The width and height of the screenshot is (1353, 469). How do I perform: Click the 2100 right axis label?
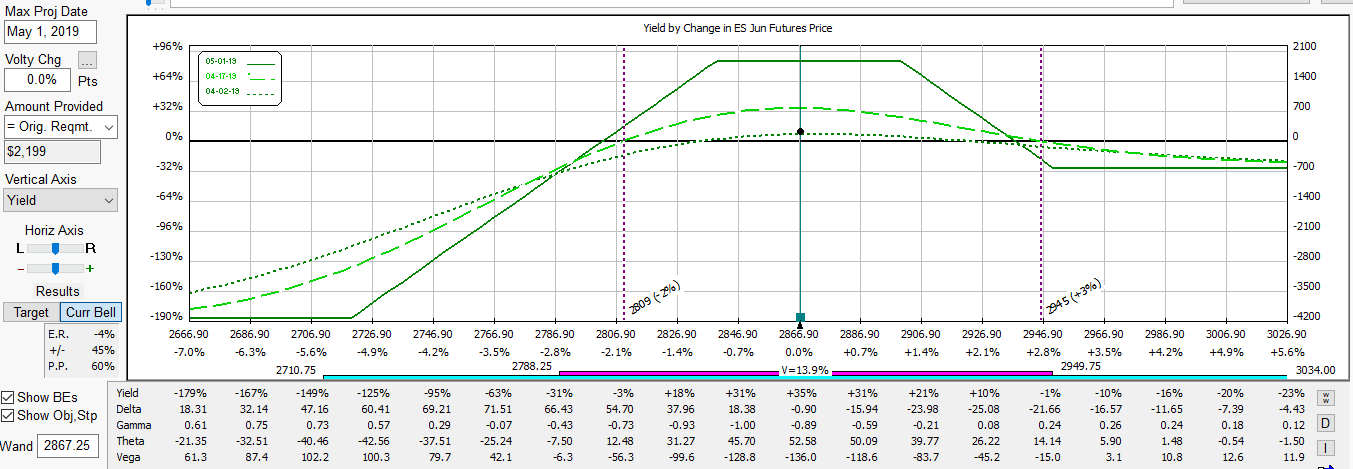point(1304,46)
